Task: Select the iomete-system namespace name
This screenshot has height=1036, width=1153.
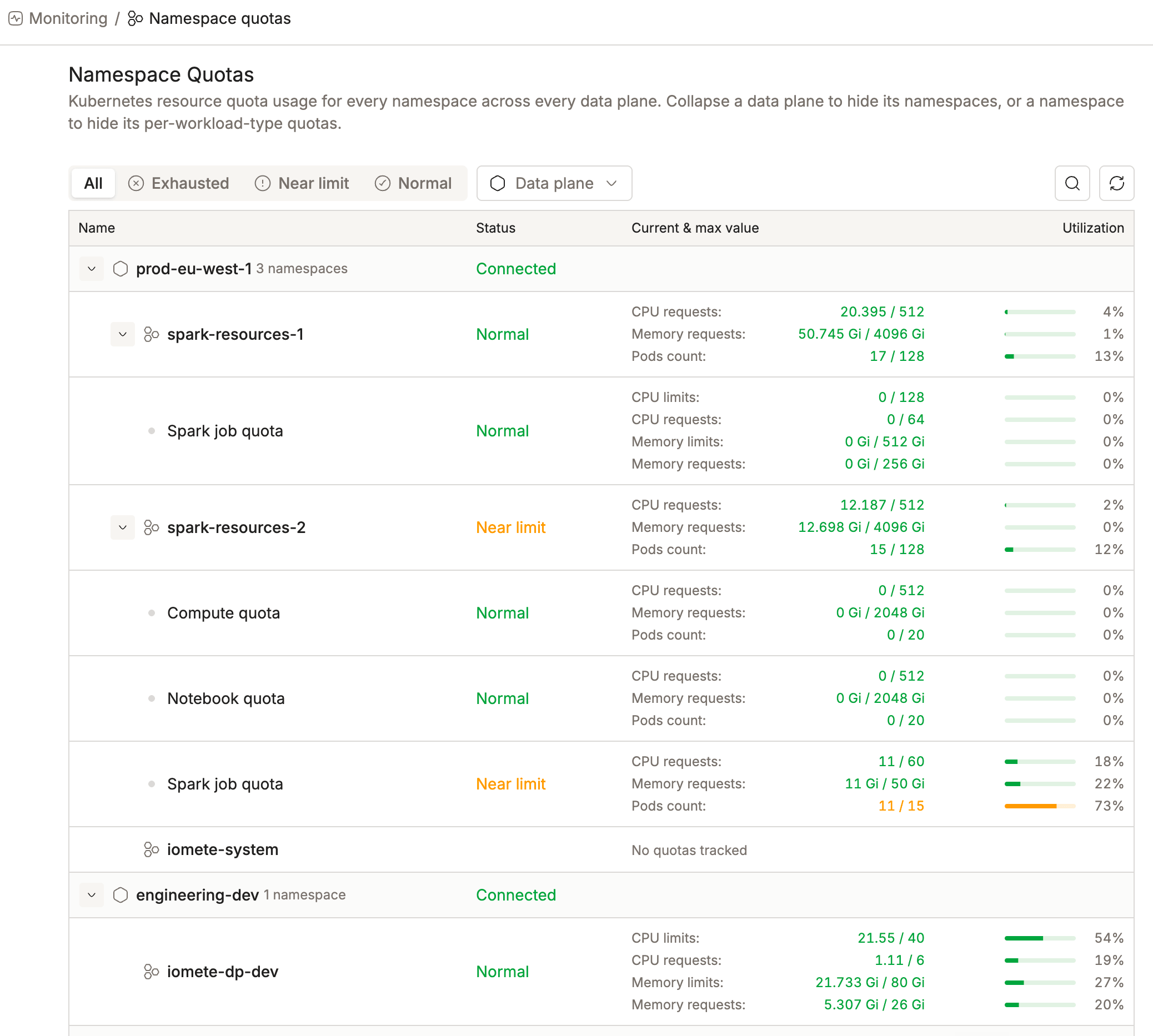Action: pyautogui.click(x=223, y=849)
